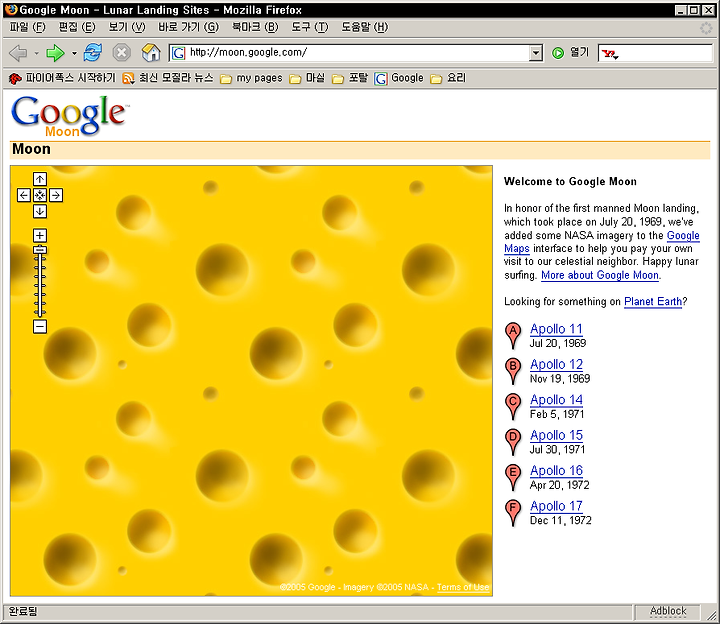This screenshot has height=624, width=720.
Task: Click the site icon in address bar
Action: tap(178, 53)
